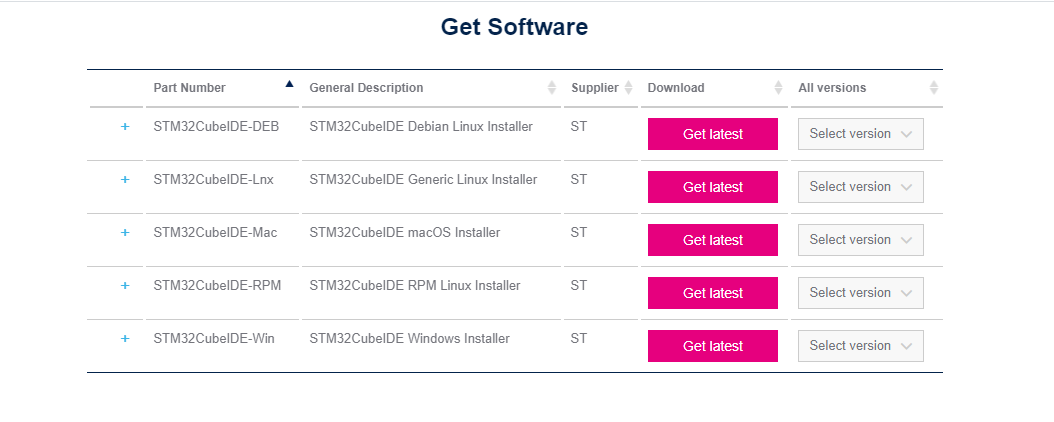1054x422 pixels.
Task: Click the General Description column header
Action: coord(366,88)
